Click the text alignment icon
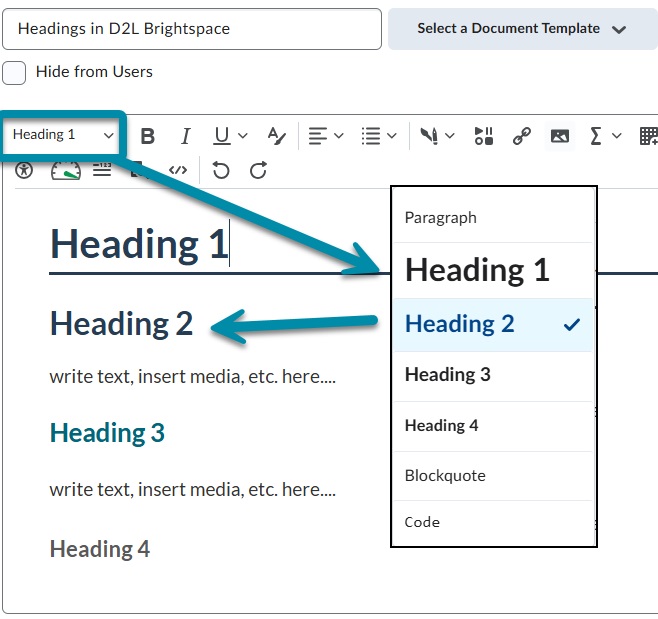 (318, 136)
